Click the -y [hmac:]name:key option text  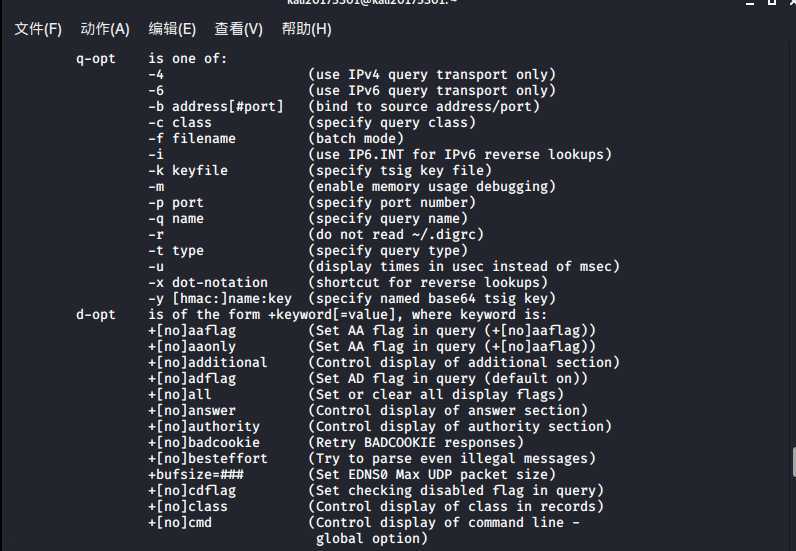coord(220,299)
